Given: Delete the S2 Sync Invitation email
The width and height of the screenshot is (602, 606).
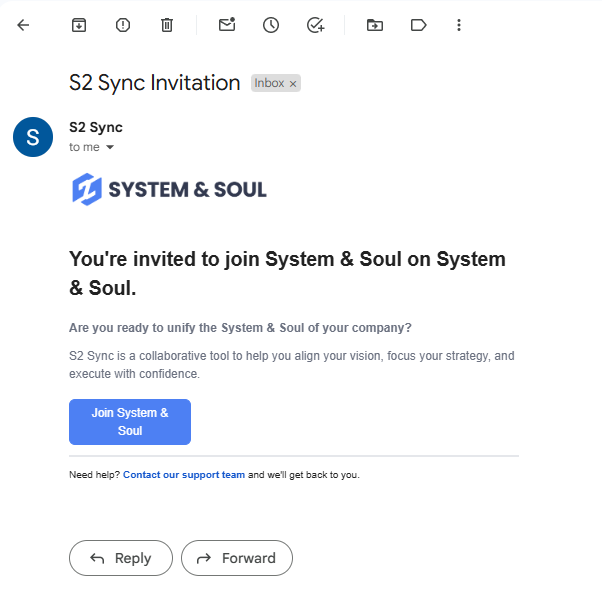Looking at the screenshot, I should (x=167, y=25).
